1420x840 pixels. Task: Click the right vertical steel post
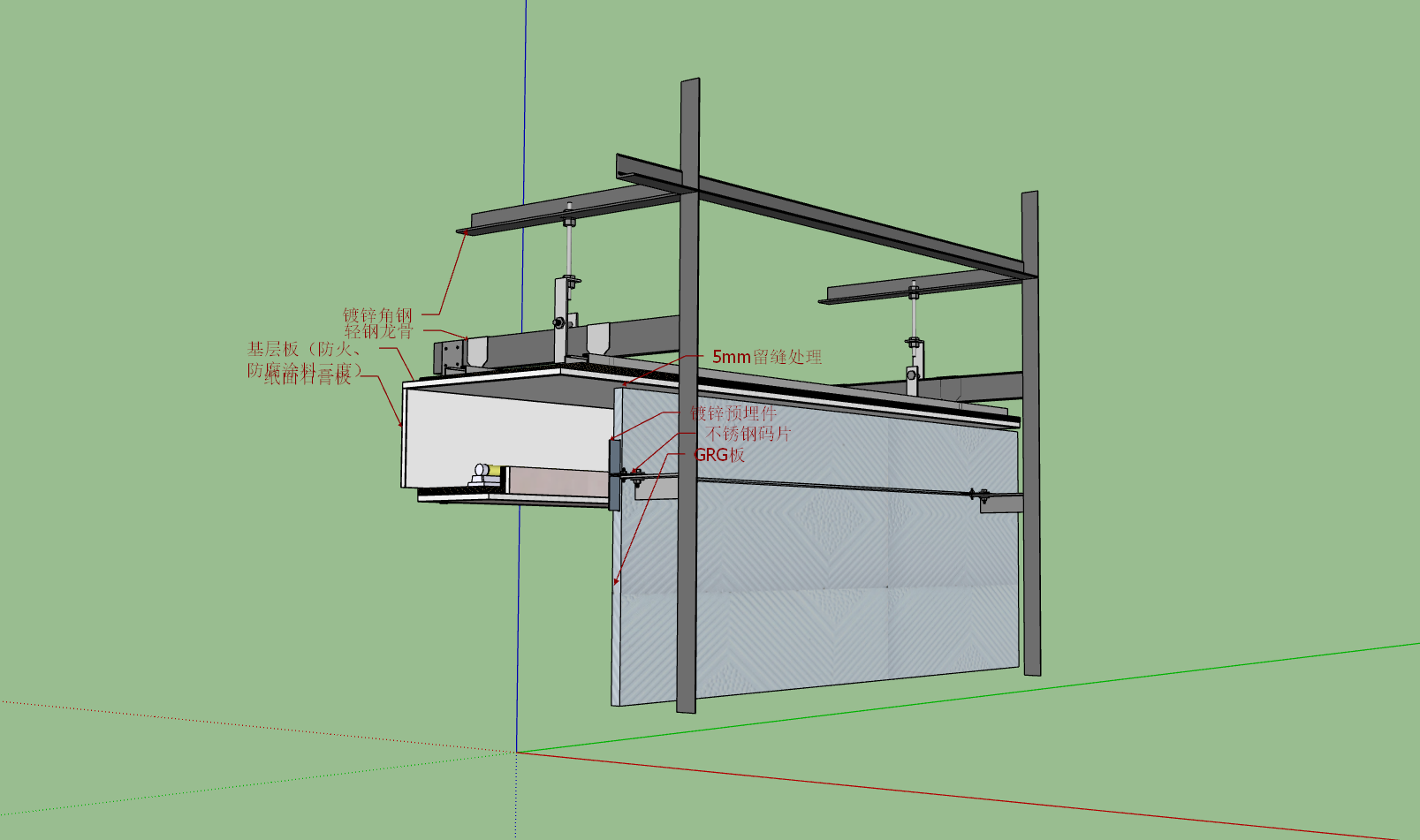coord(1030,433)
